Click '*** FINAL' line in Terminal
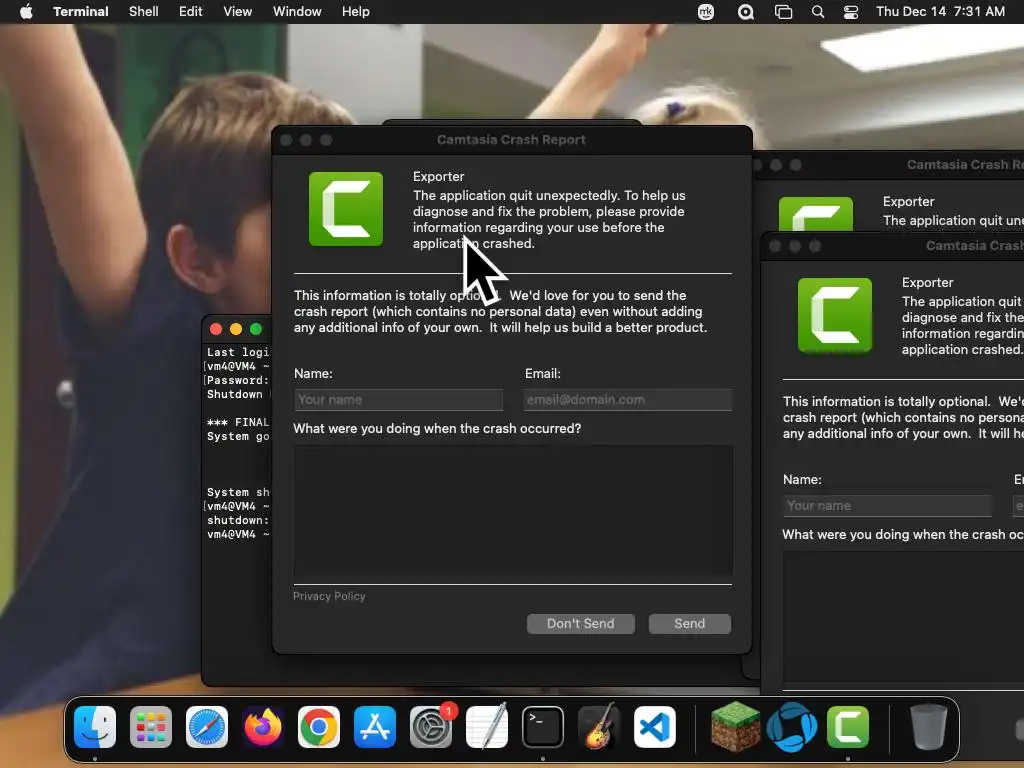This screenshot has width=1024, height=768. coord(238,423)
